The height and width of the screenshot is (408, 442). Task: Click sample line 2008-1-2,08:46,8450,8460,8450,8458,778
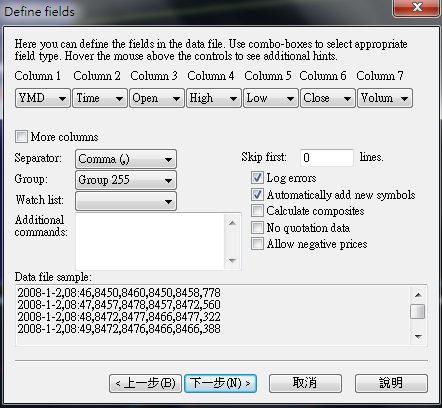(x=119, y=293)
